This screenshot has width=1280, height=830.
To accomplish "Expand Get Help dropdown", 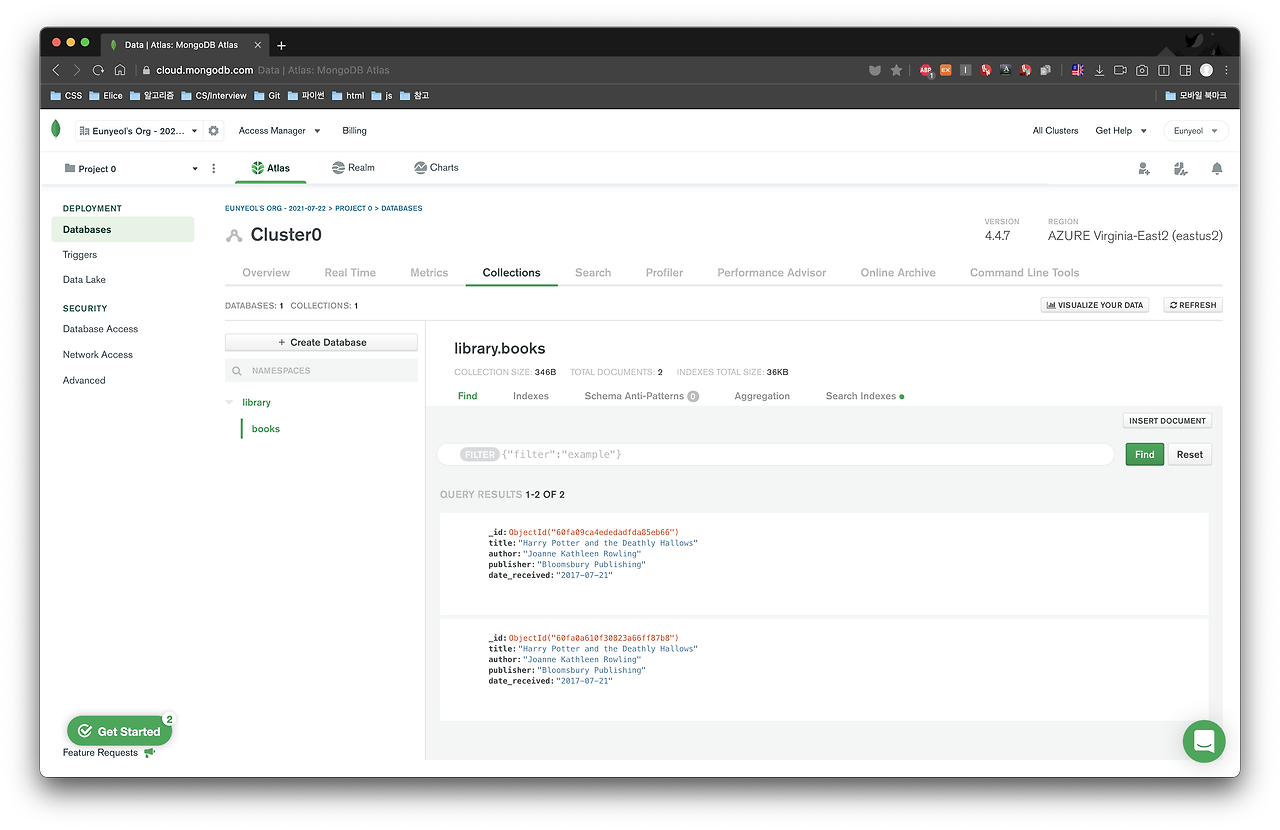I will point(1121,131).
